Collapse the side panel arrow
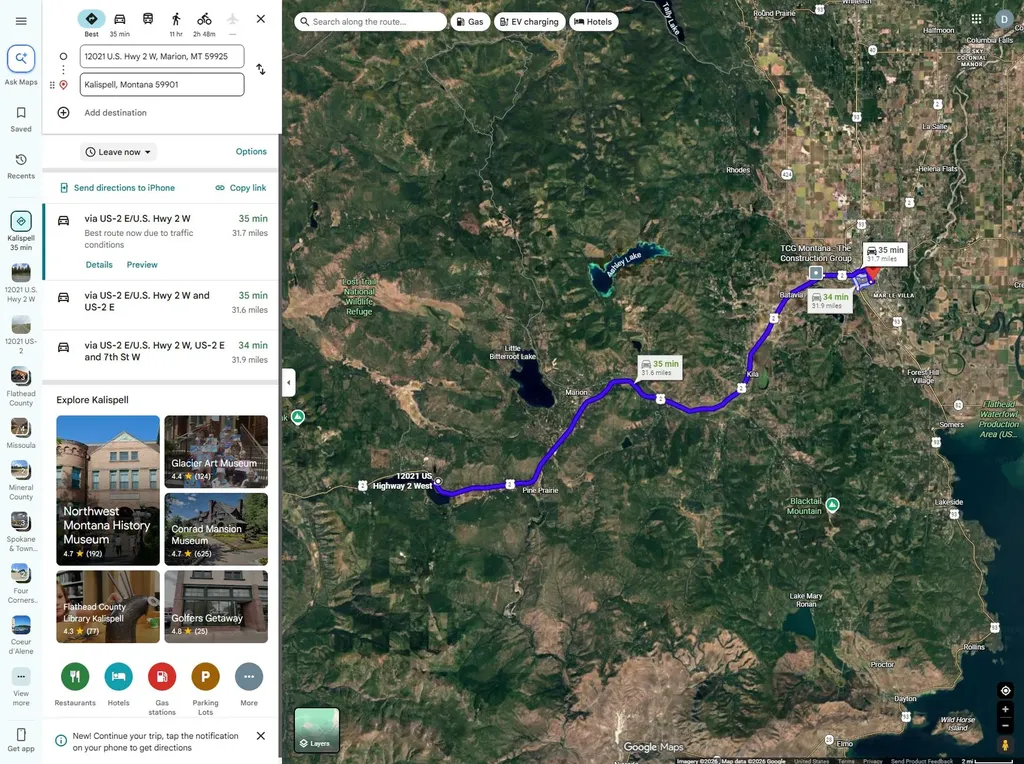The image size is (1024, 764). [x=289, y=383]
